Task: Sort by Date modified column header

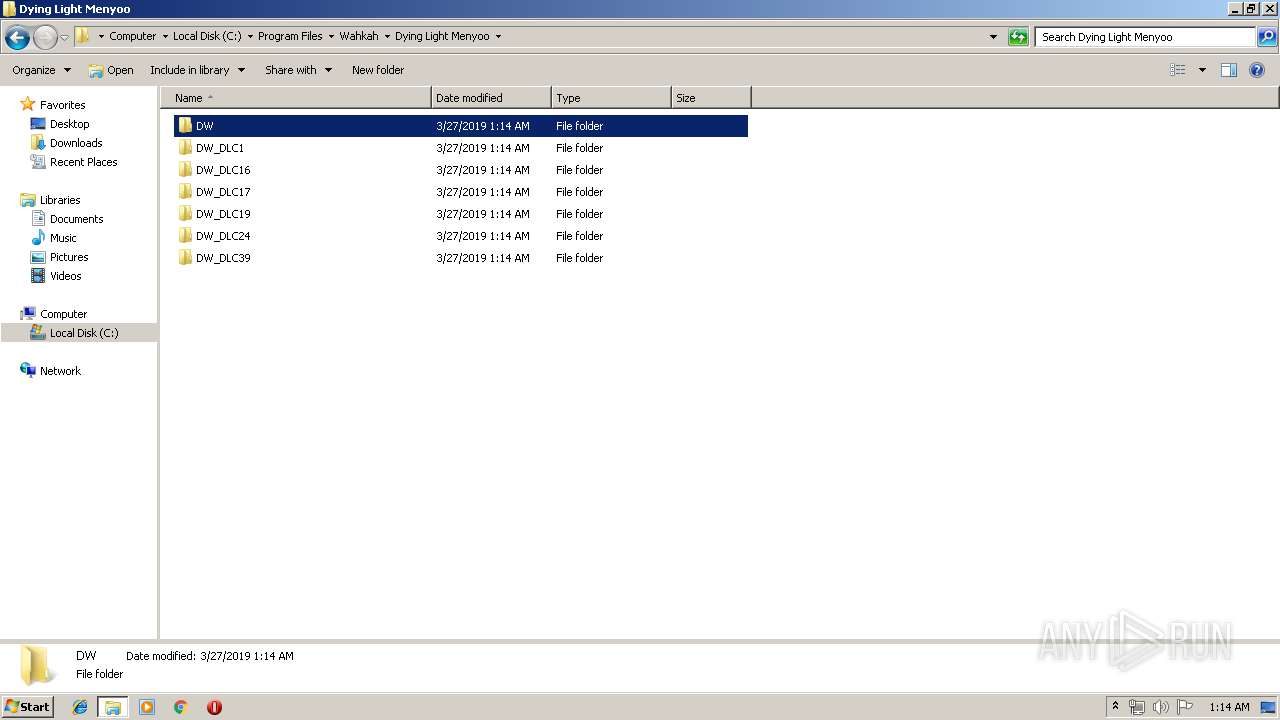Action: 491,98
